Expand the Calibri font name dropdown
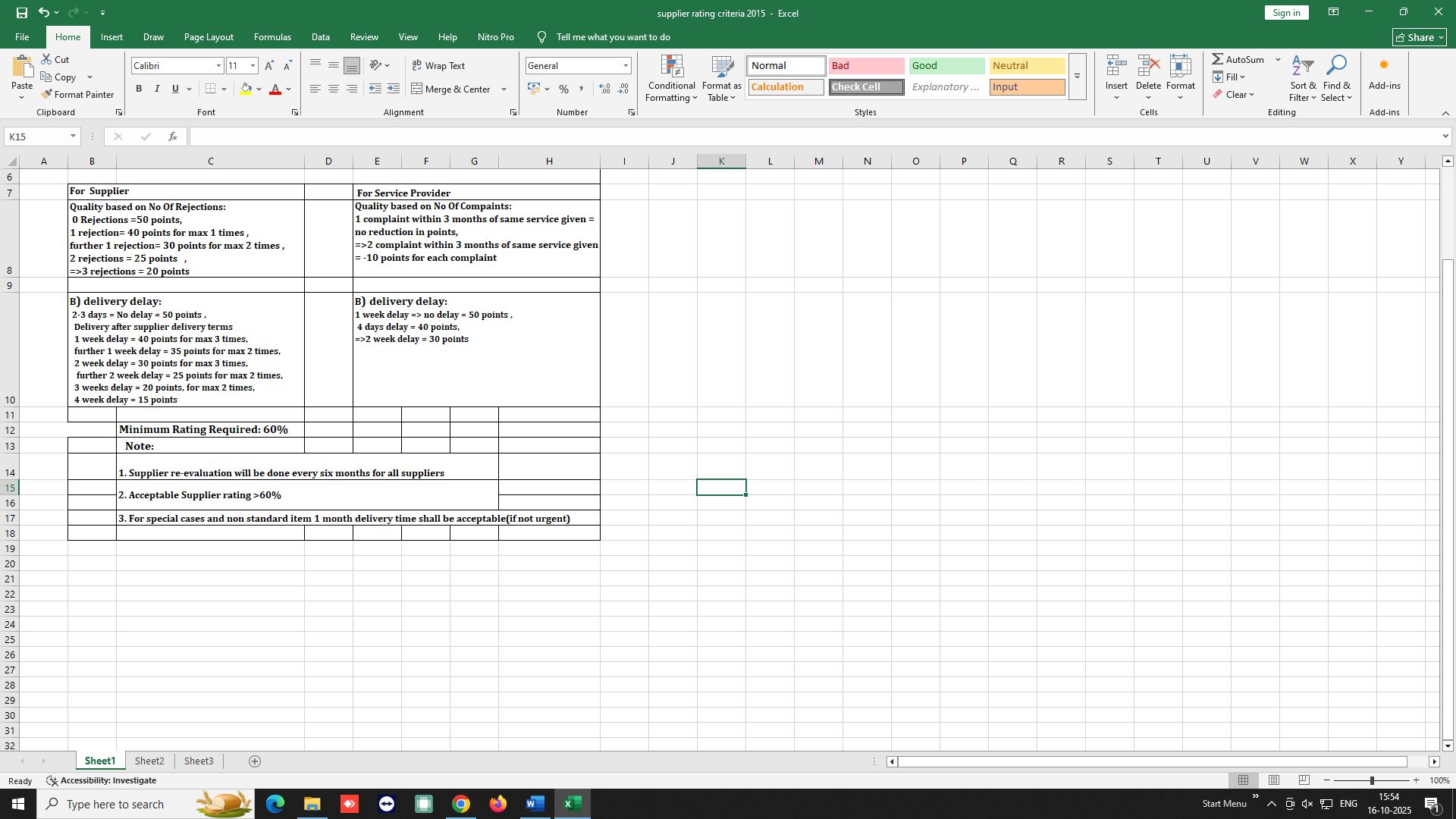Screen dimensions: 1456x819 coord(218,66)
